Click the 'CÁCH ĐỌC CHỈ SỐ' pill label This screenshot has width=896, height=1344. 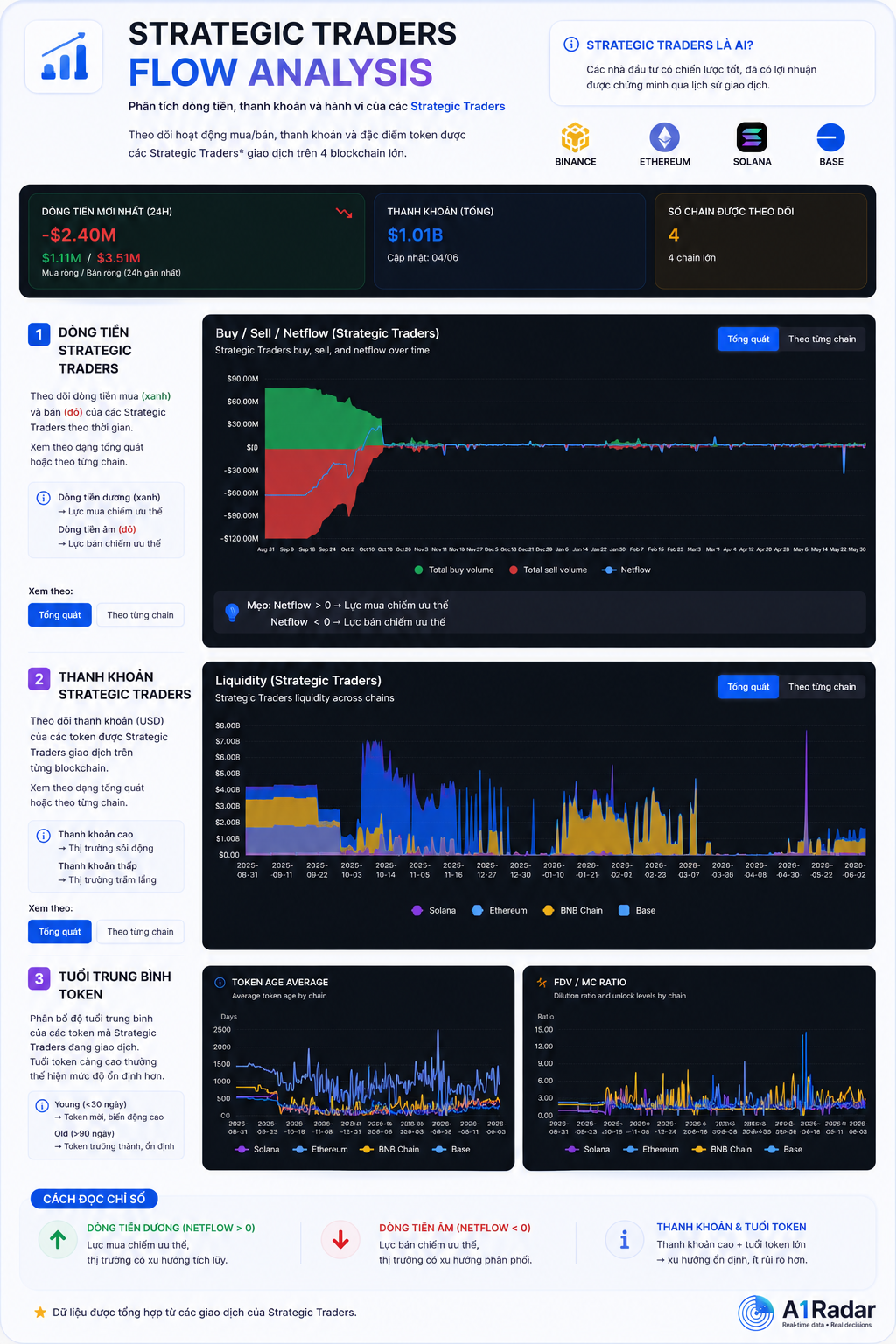tap(94, 1199)
